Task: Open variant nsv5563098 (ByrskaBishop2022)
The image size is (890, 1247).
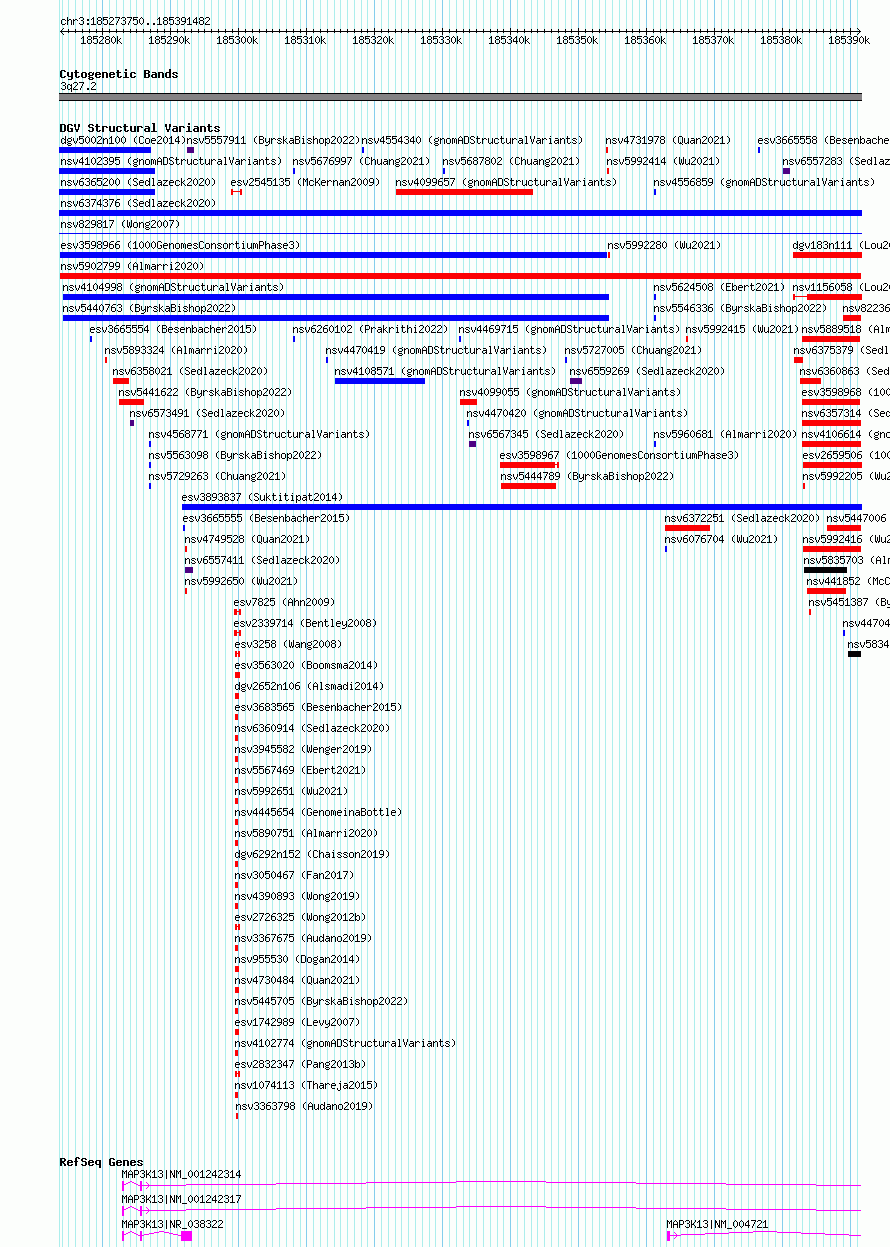Action: pyautogui.click(x=235, y=455)
